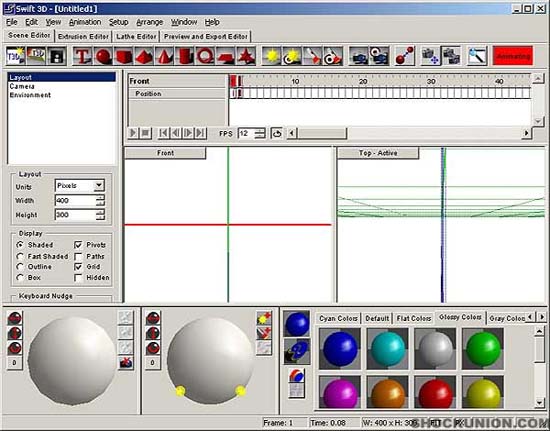Create a star-shaped polyhedron primitive

(x=246, y=56)
